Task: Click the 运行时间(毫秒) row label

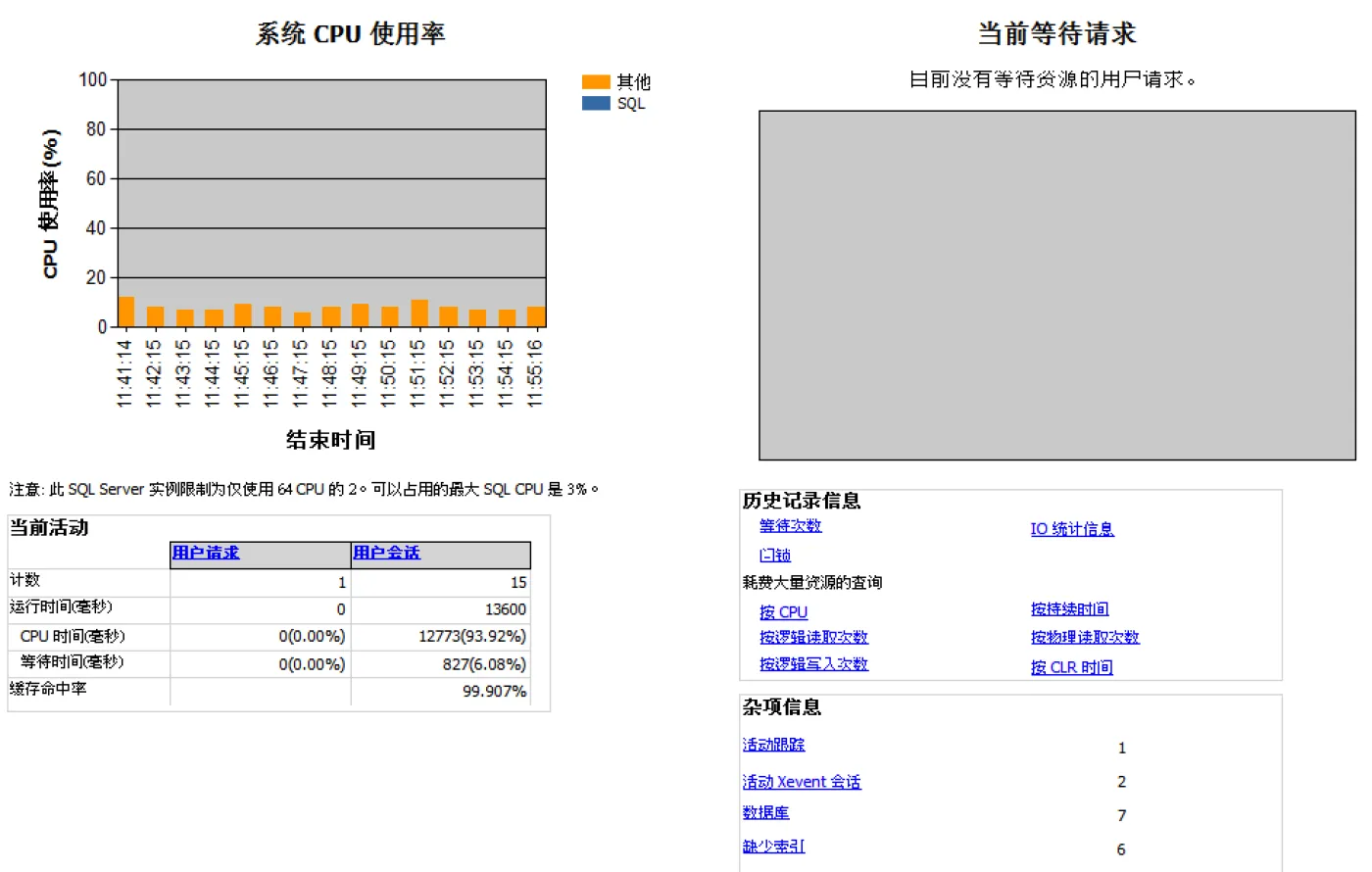Action: coord(61,606)
